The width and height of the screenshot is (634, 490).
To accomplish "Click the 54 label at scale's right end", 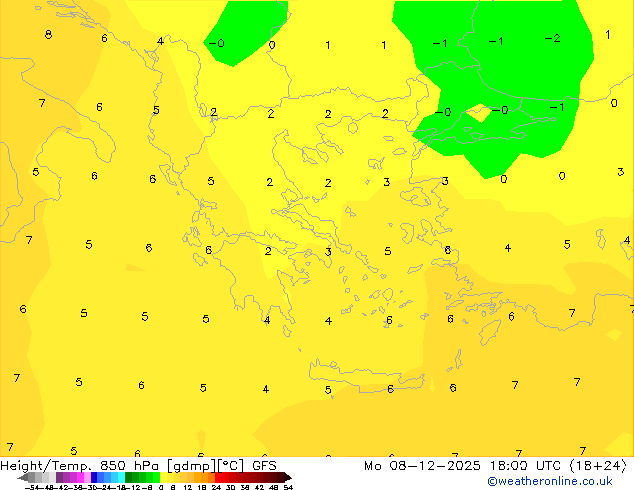I will coord(288,488).
